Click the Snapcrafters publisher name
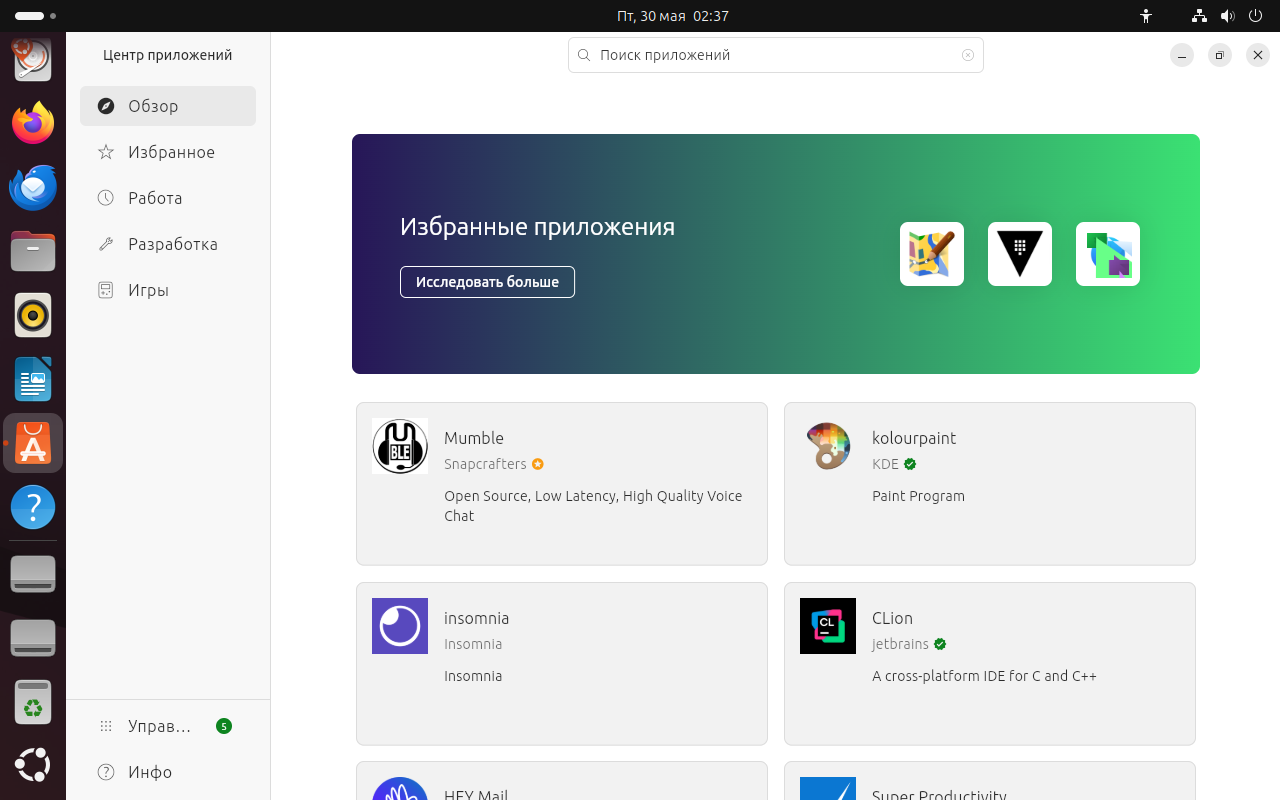 click(485, 464)
